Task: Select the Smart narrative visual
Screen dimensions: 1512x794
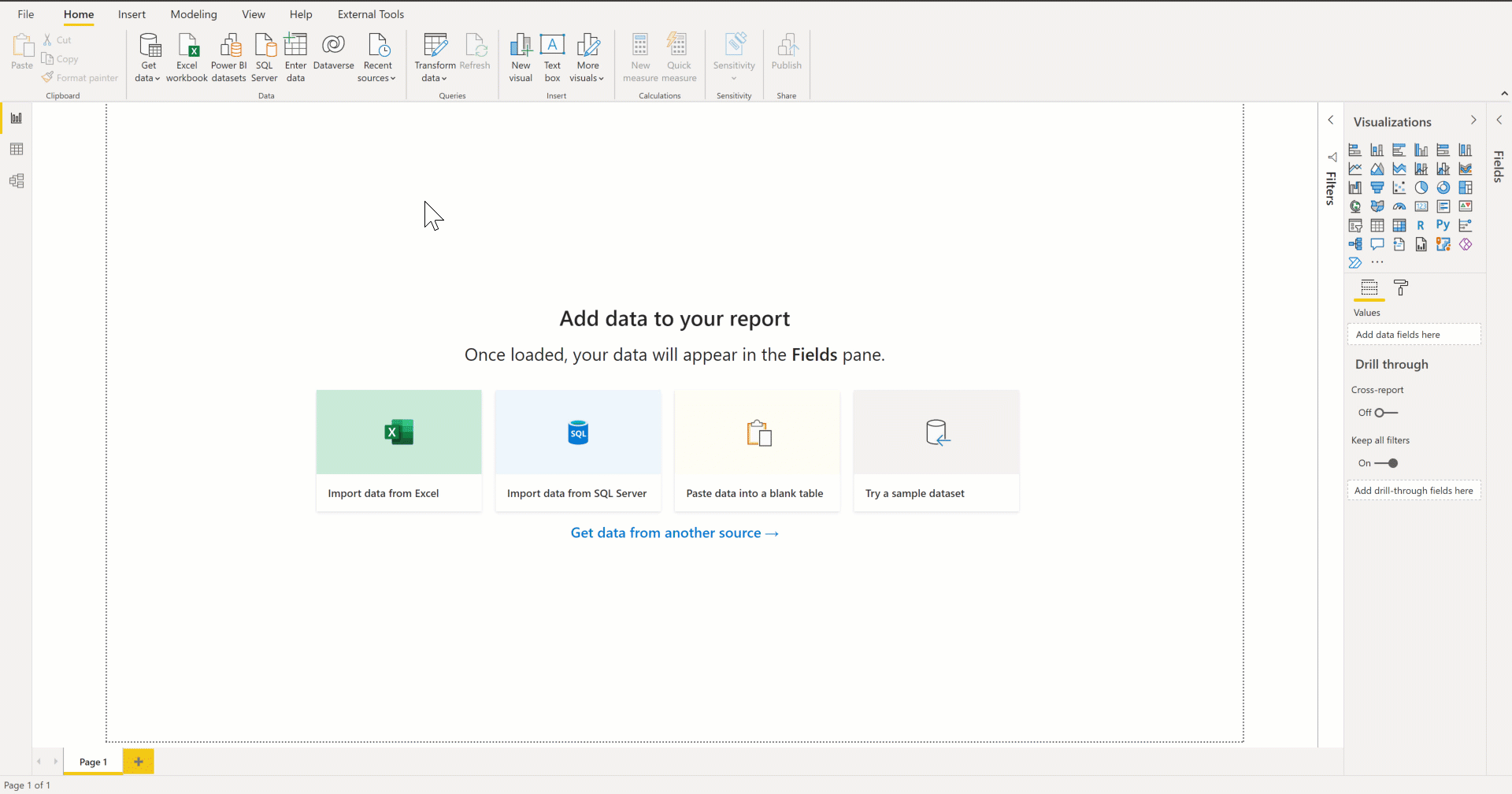Action: 1399,244
